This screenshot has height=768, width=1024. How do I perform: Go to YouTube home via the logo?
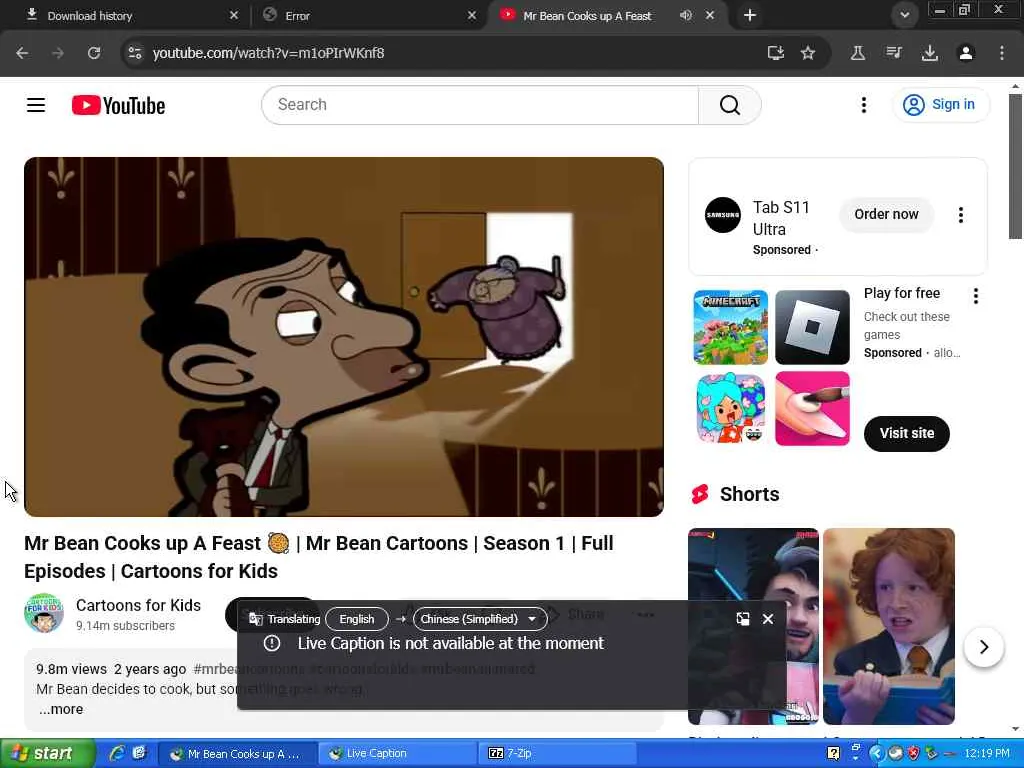[x=118, y=105]
